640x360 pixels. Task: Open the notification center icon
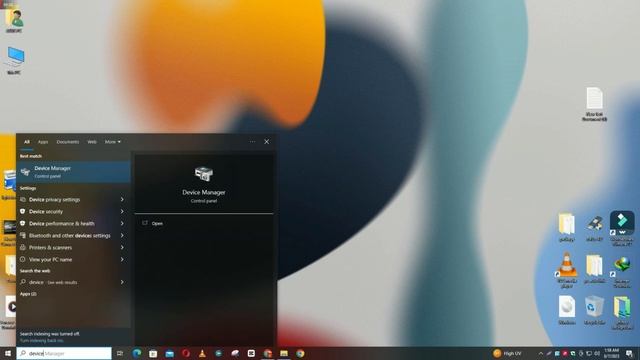click(629, 353)
